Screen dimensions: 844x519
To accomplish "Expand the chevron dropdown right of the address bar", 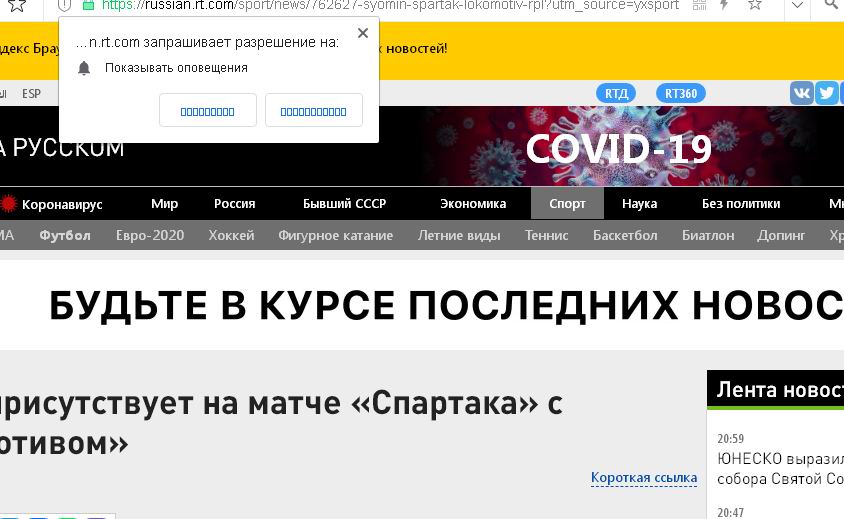I will point(797,5).
